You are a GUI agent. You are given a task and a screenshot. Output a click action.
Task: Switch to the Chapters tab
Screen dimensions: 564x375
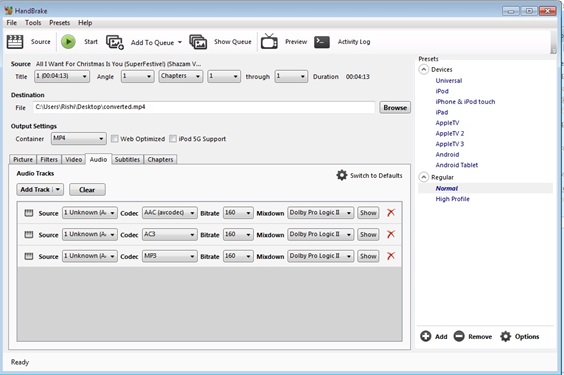pos(160,159)
